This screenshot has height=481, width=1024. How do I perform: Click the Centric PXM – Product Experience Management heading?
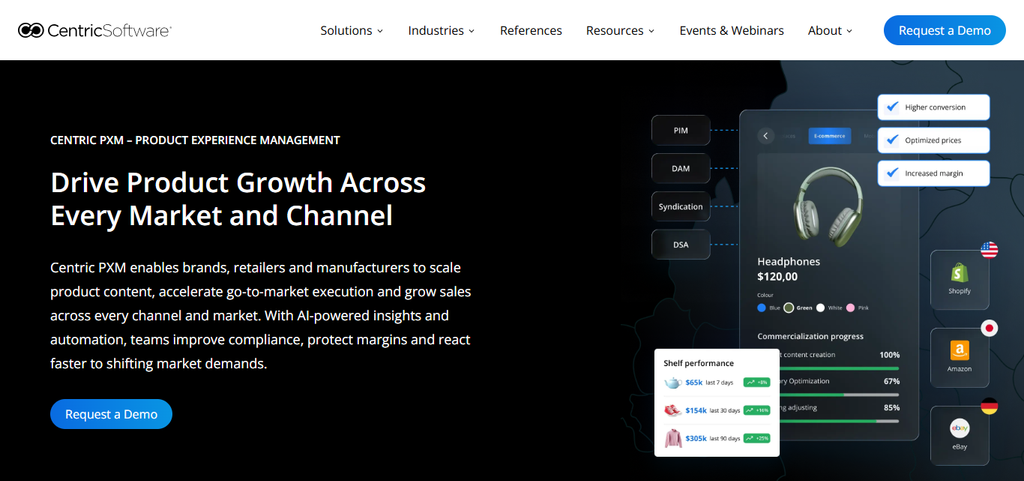pos(195,140)
